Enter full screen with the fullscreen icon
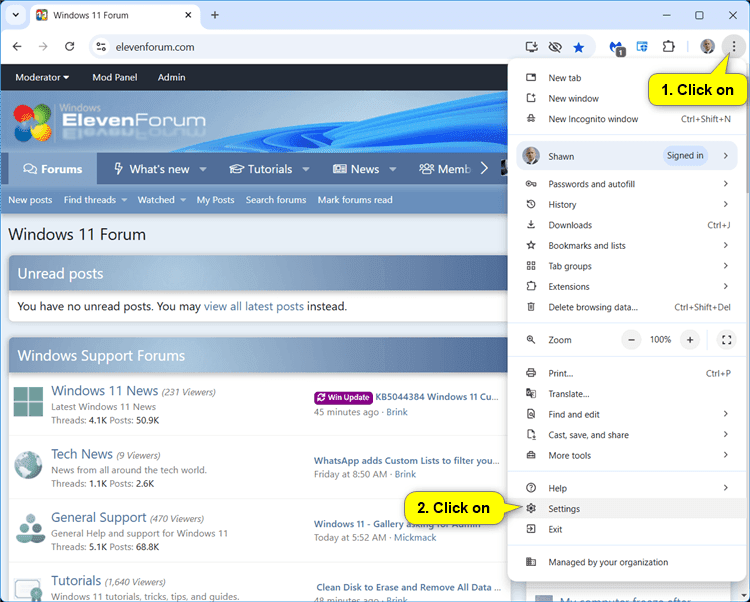 tap(727, 339)
